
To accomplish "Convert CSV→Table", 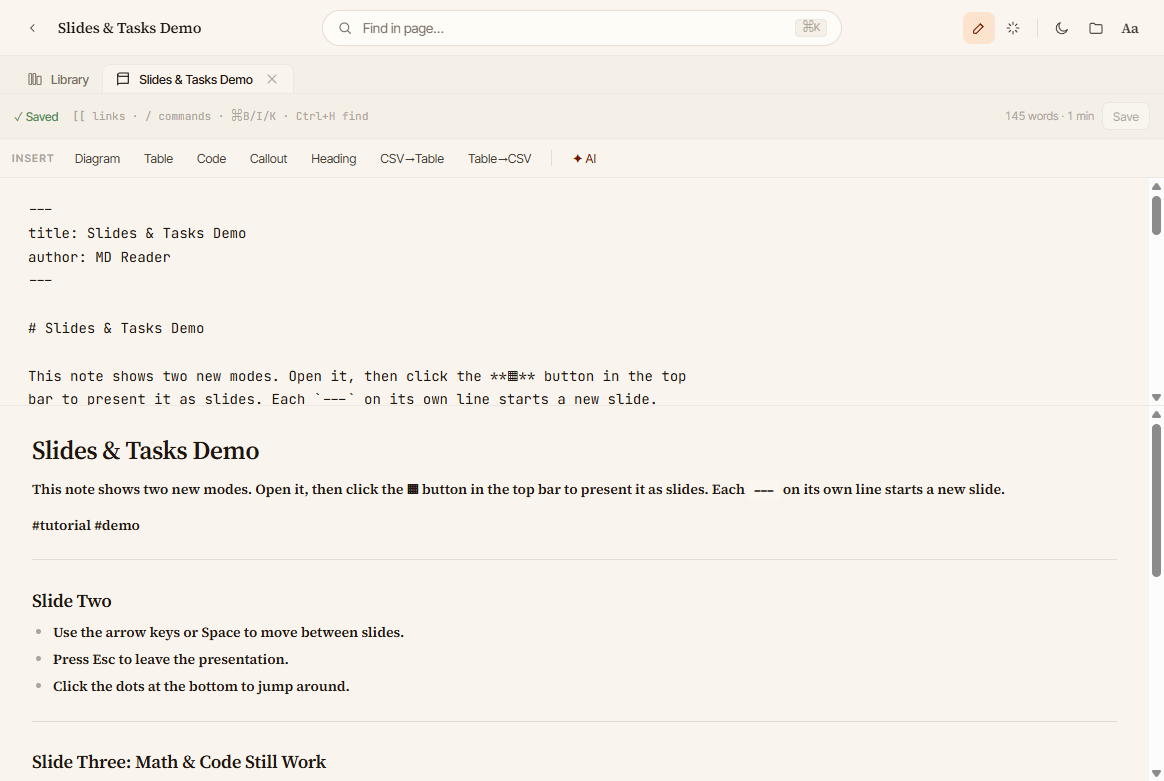I will 412,159.
